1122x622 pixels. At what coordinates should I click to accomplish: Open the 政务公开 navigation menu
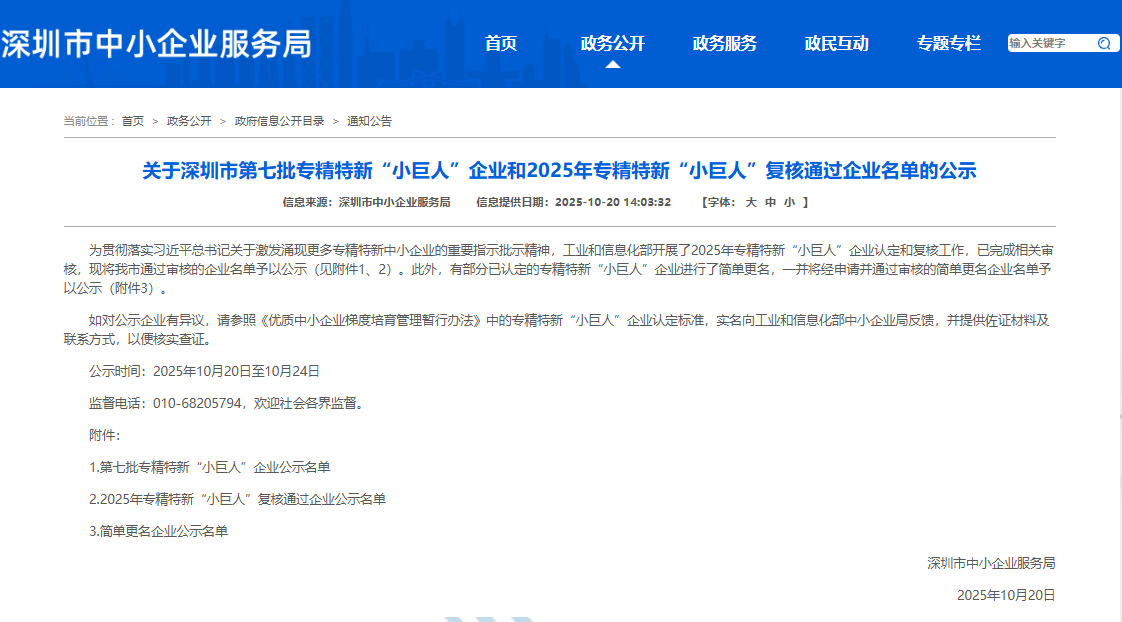point(614,43)
